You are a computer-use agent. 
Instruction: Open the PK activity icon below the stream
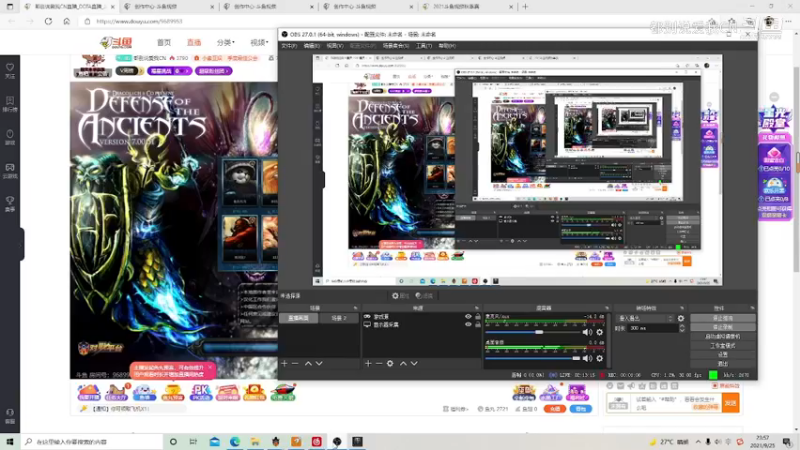coord(201,392)
